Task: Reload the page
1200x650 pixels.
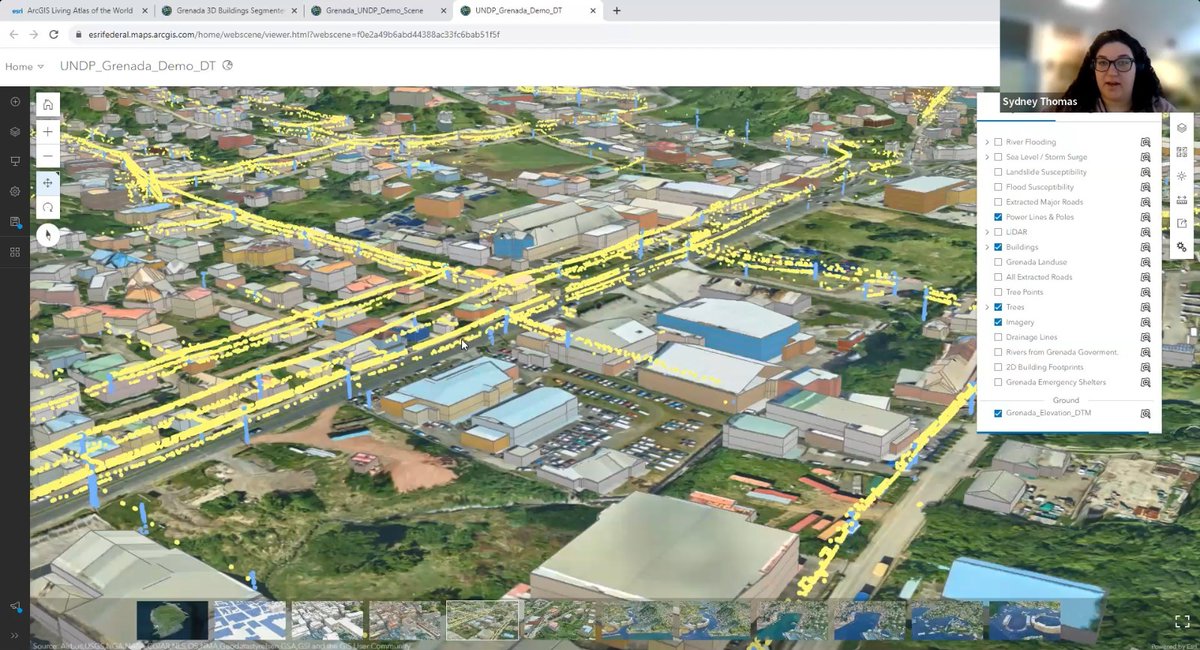Action: (55, 34)
